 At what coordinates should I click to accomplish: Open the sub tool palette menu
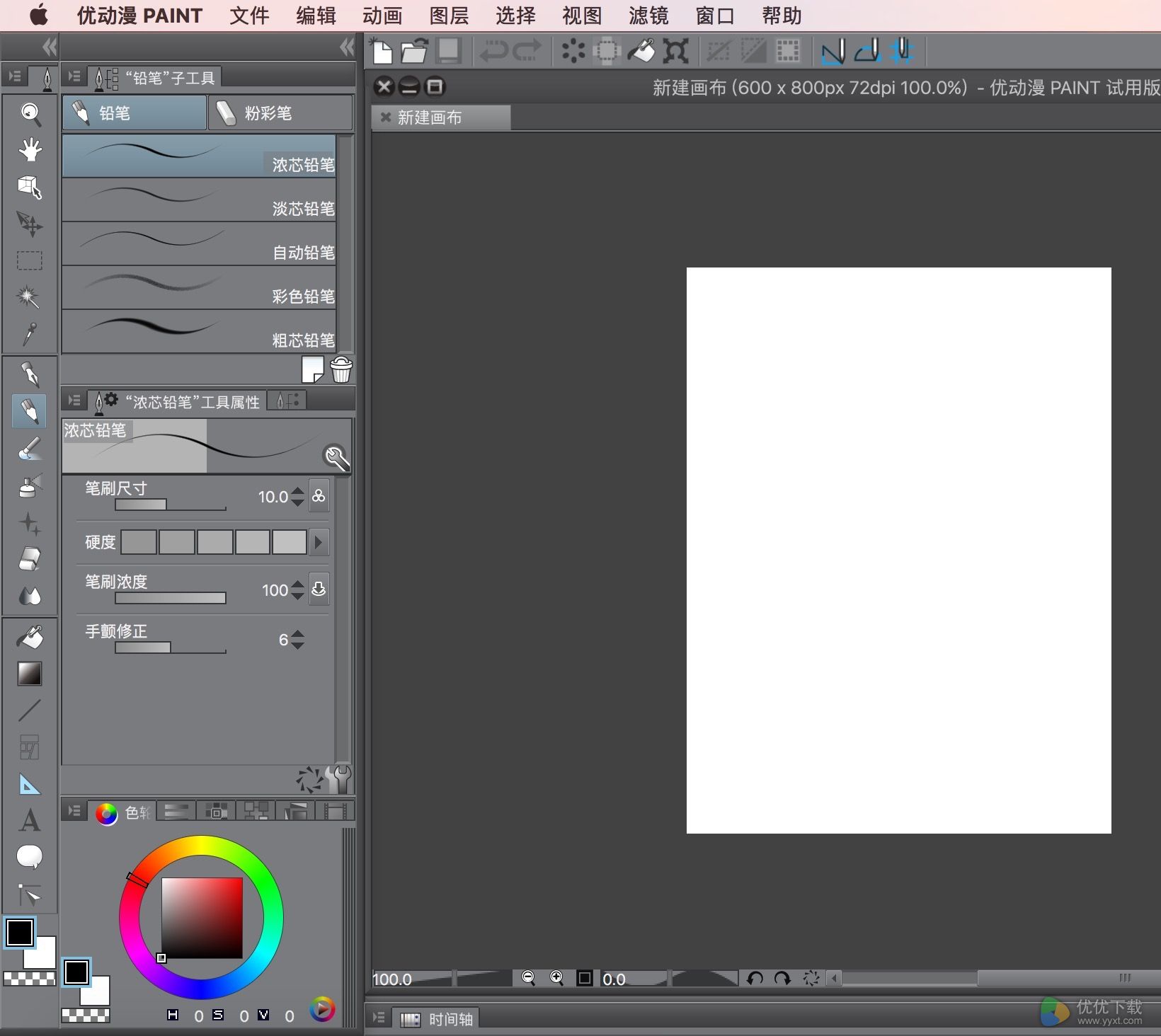point(74,76)
